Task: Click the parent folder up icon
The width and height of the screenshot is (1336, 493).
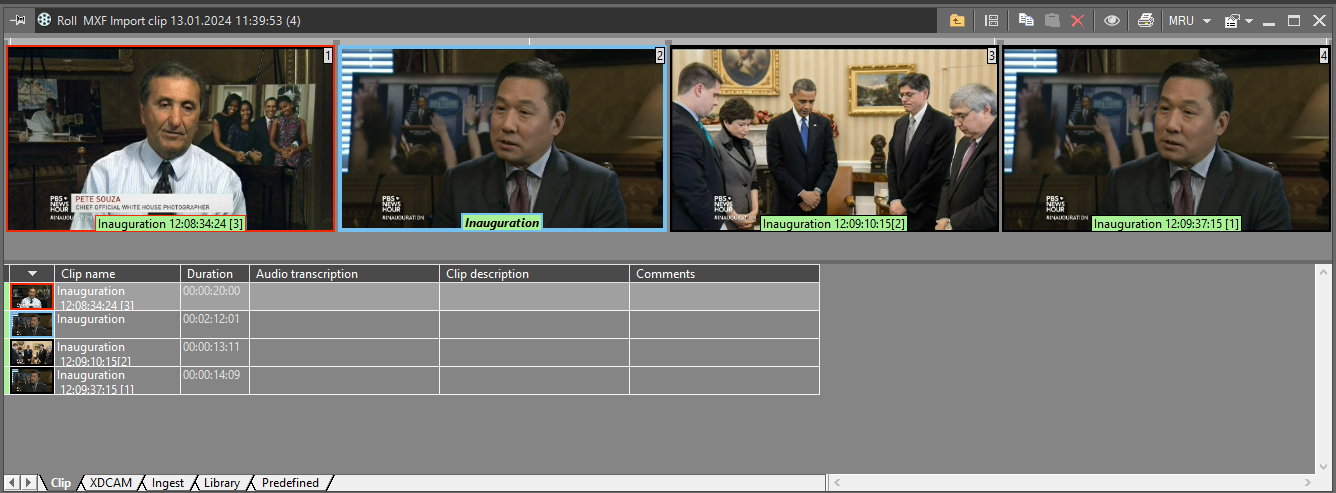Action: pyautogui.click(x=957, y=20)
